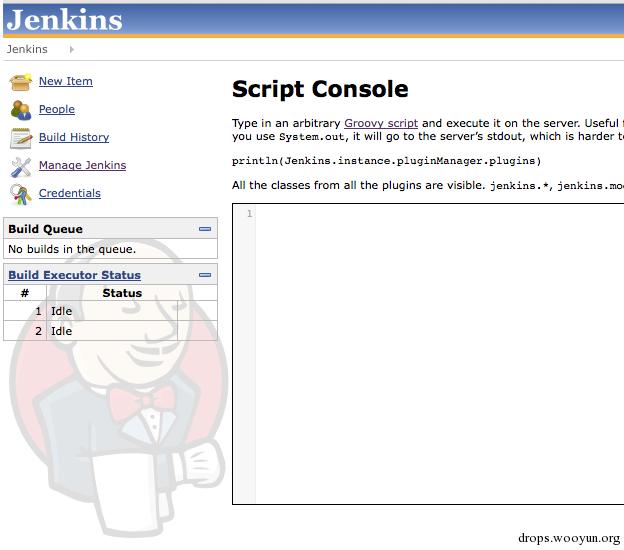Click the println example code line
The image size is (624, 550).
[386, 161]
